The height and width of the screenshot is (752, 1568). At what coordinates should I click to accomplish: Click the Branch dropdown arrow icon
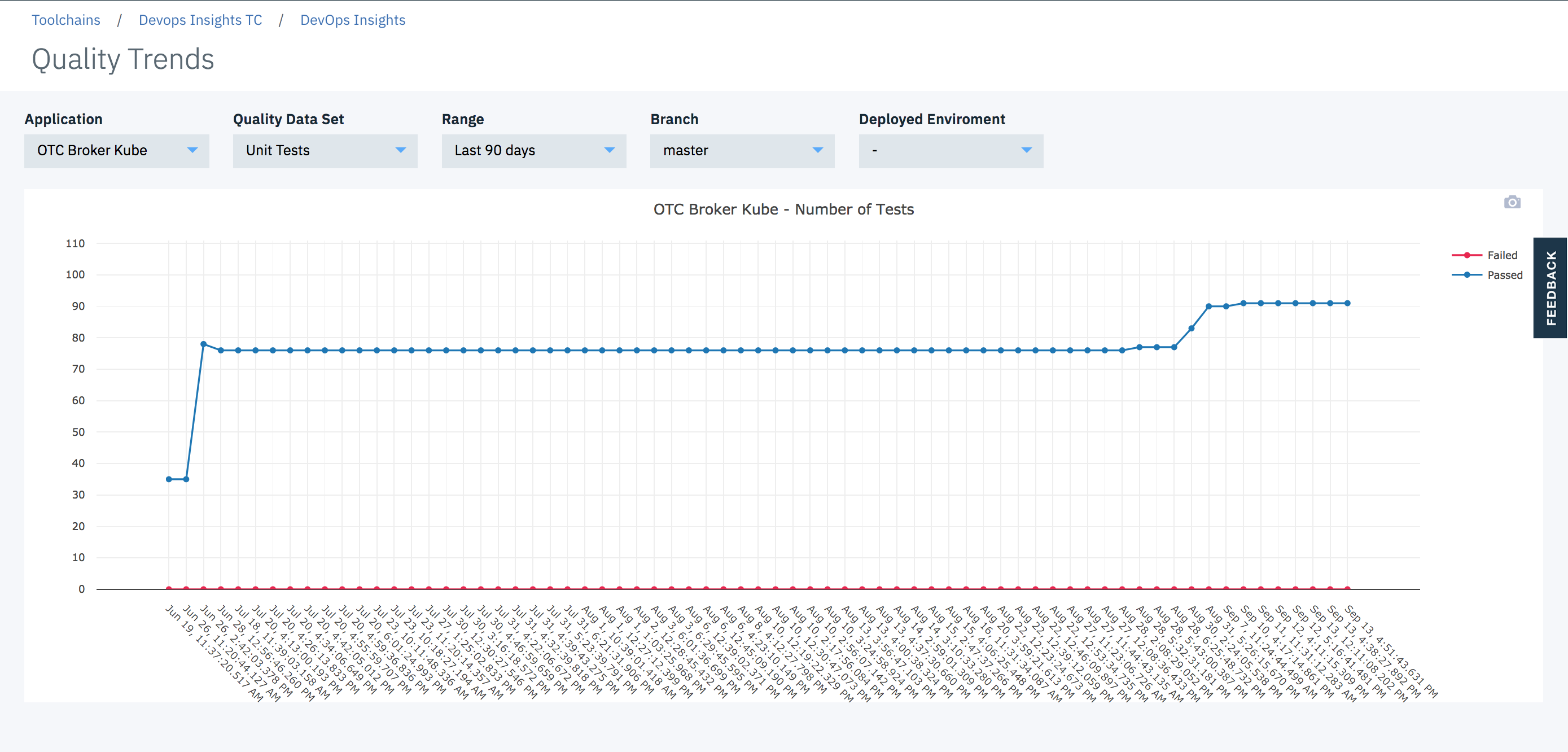pyautogui.click(x=817, y=150)
